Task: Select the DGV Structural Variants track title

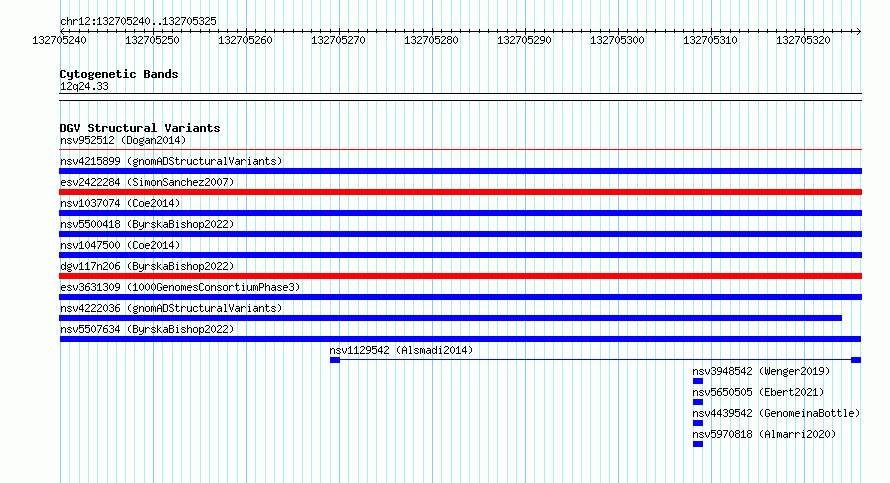Action: [140, 128]
